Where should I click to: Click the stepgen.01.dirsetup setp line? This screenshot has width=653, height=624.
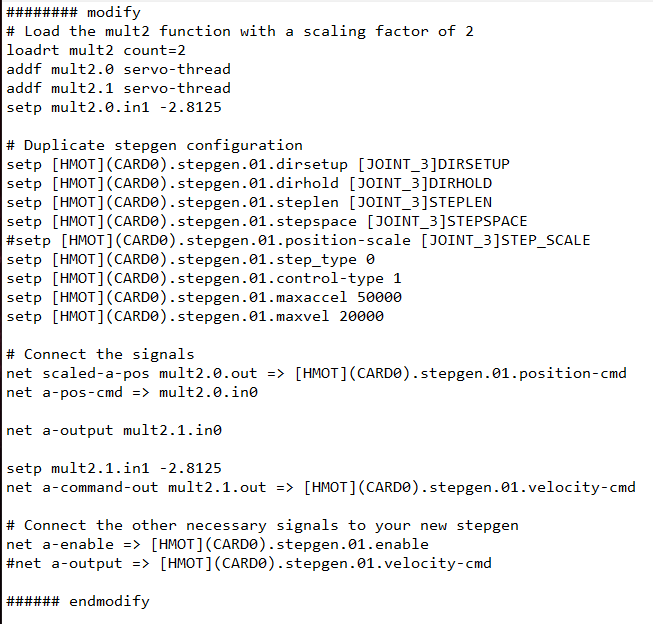258,164
